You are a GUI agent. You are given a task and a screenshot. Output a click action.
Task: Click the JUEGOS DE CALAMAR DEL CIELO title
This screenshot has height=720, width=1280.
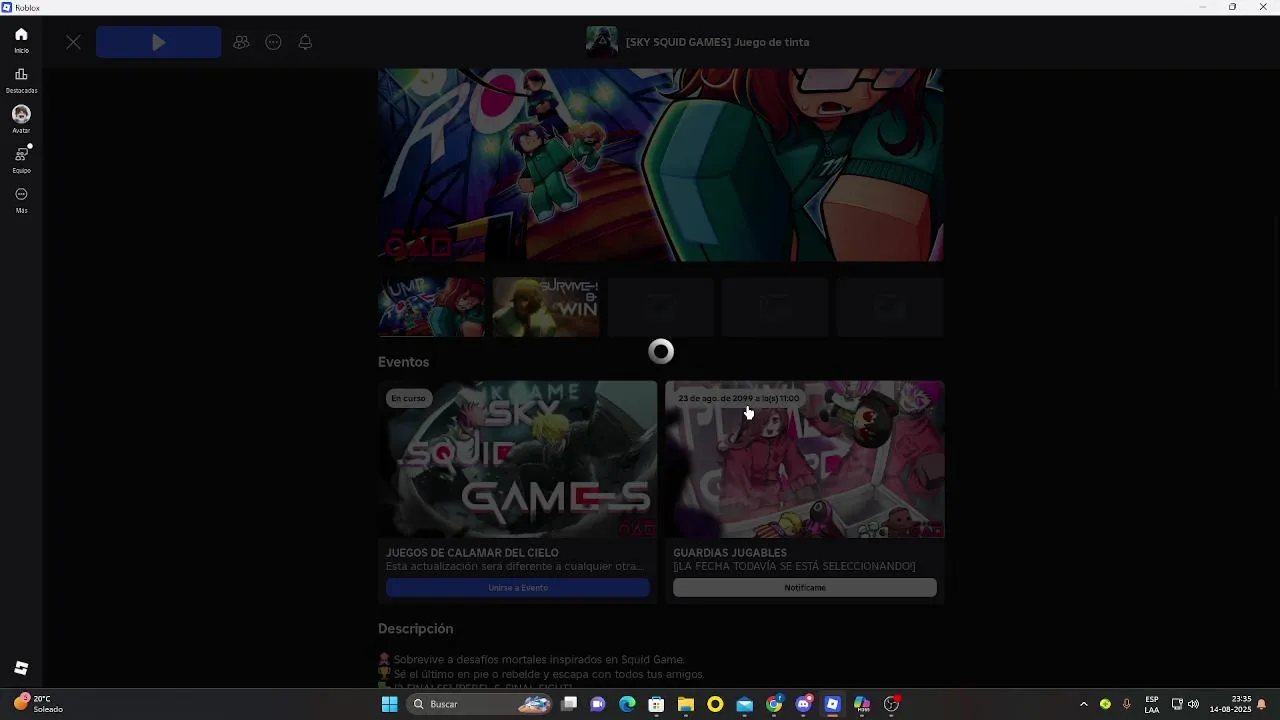click(x=472, y=553)
